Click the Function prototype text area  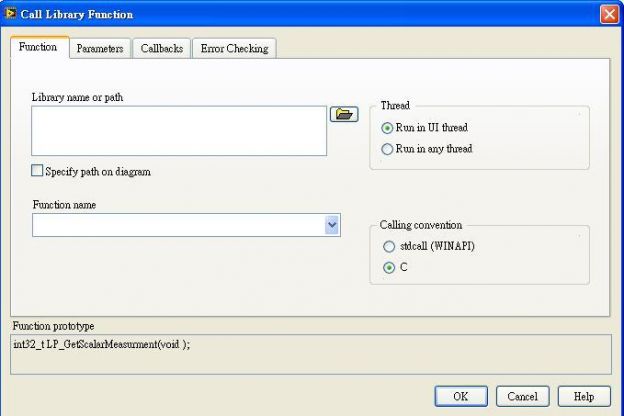[x=311, y=354]
